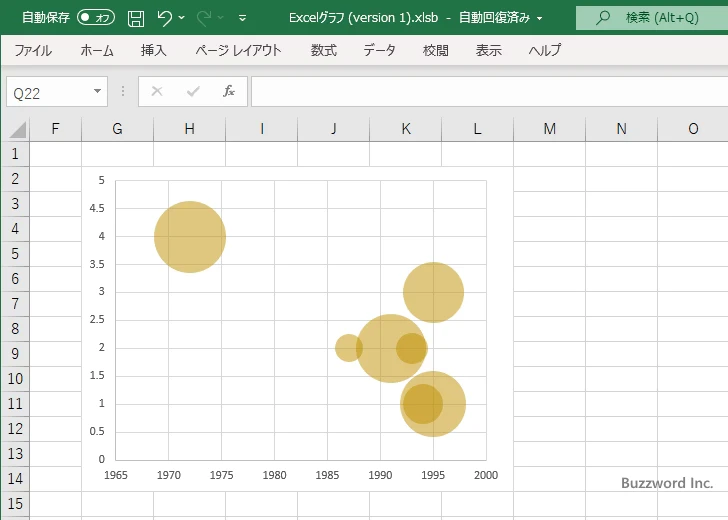Select row 1 header
Image resolution: width=728 pixels, height=520 pixels.
pos(15,154)
